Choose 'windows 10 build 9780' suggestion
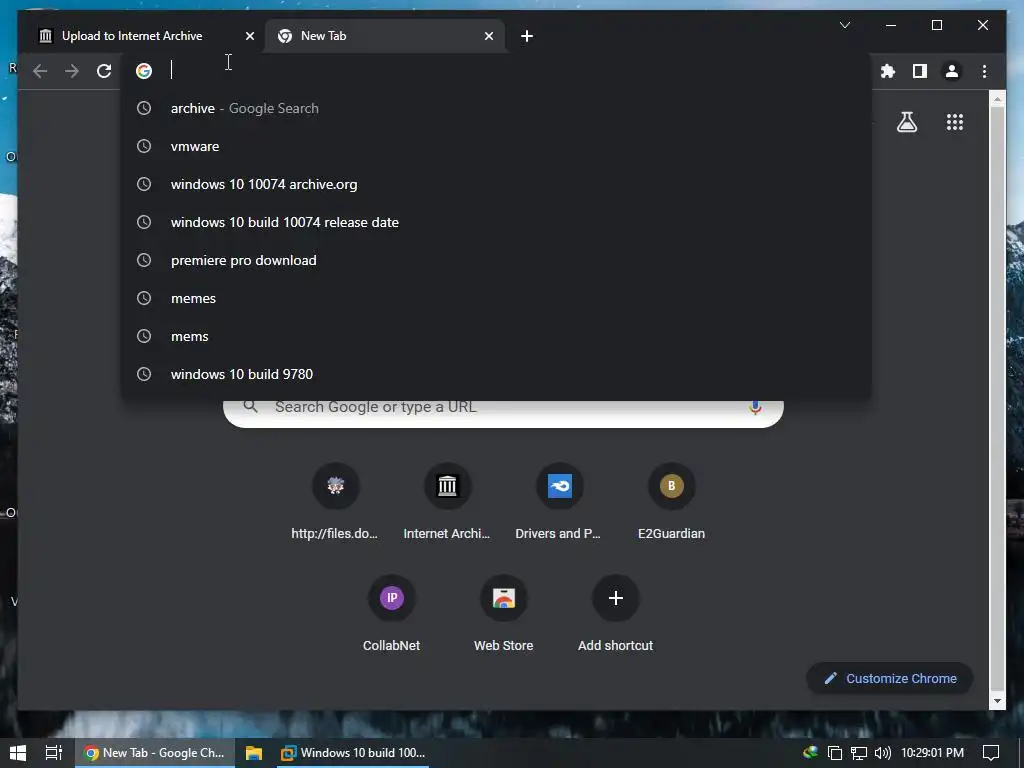1024x768 pixels. click(496, 374)
